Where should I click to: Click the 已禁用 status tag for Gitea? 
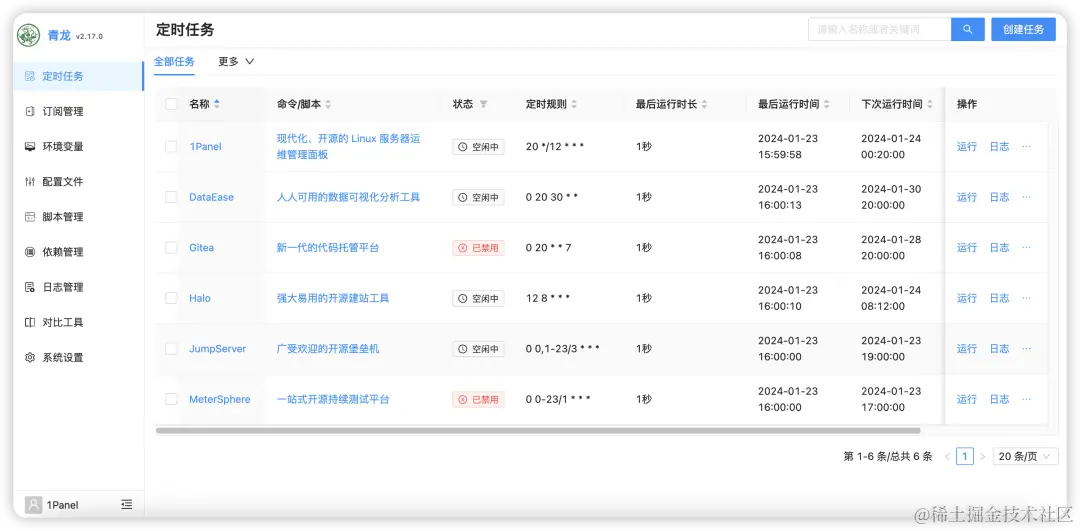(478, 247)
